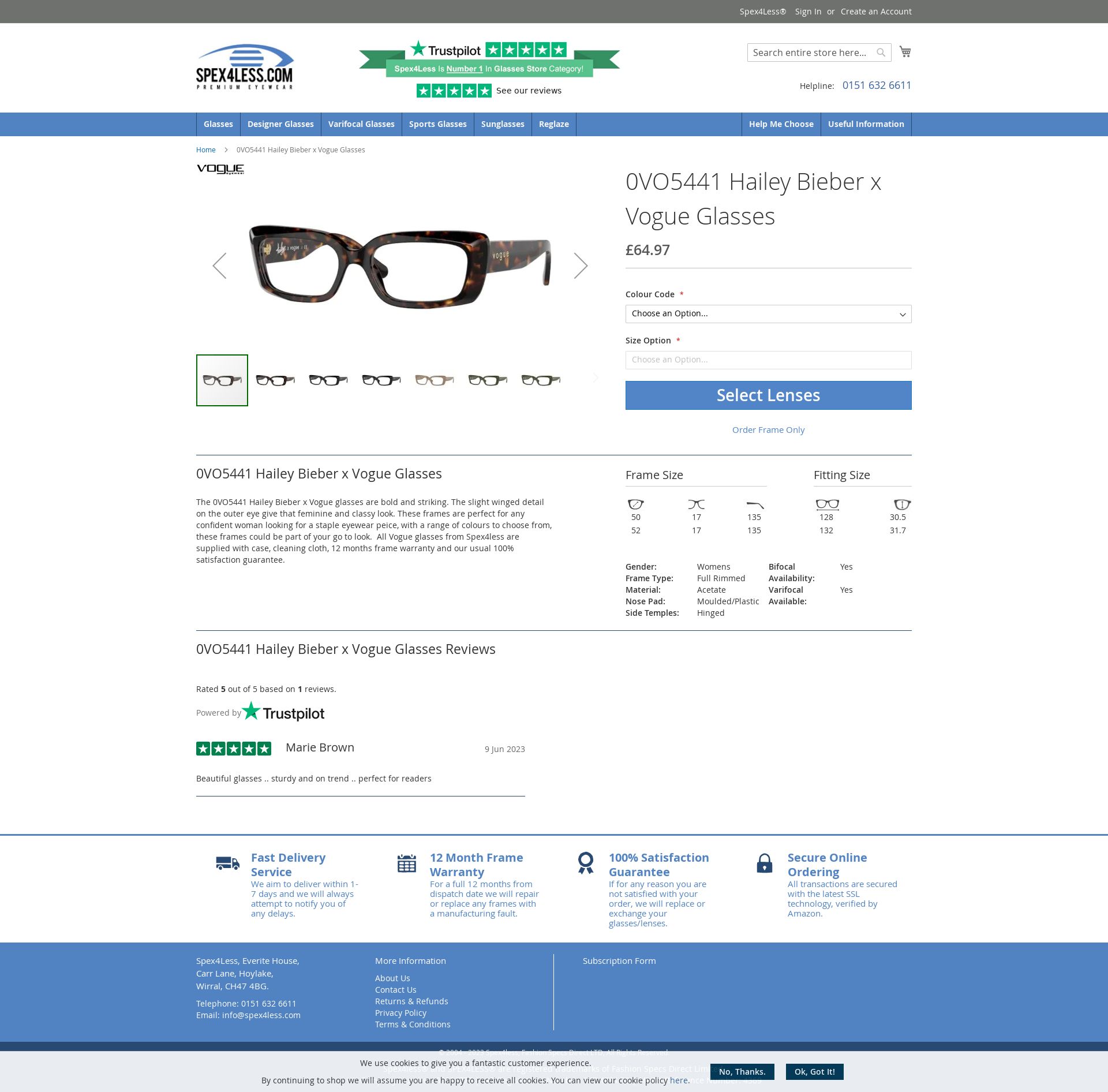Click the search magnifier icon

[881, 53]
